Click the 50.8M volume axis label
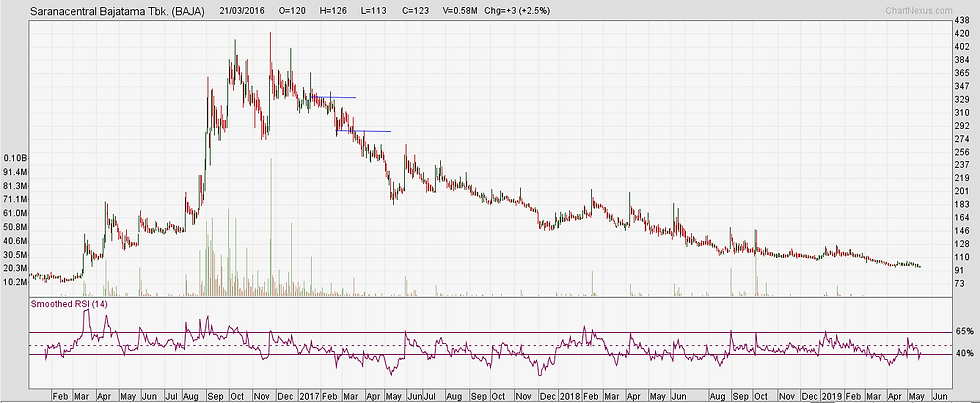 pos(16,227)
